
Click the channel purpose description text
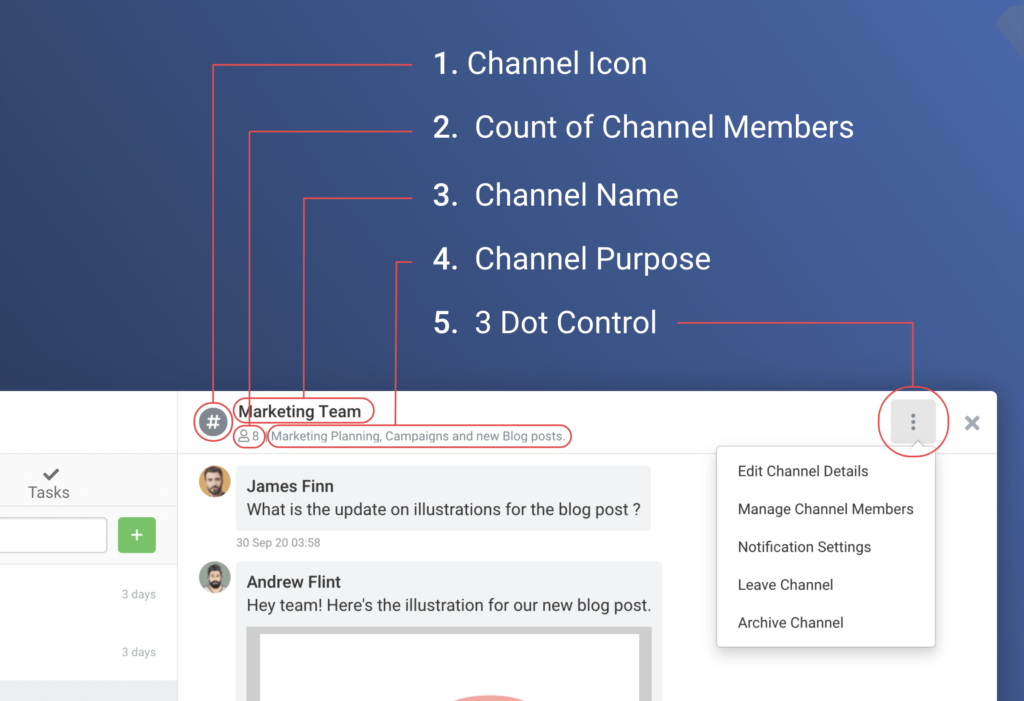tap(418, 436)
